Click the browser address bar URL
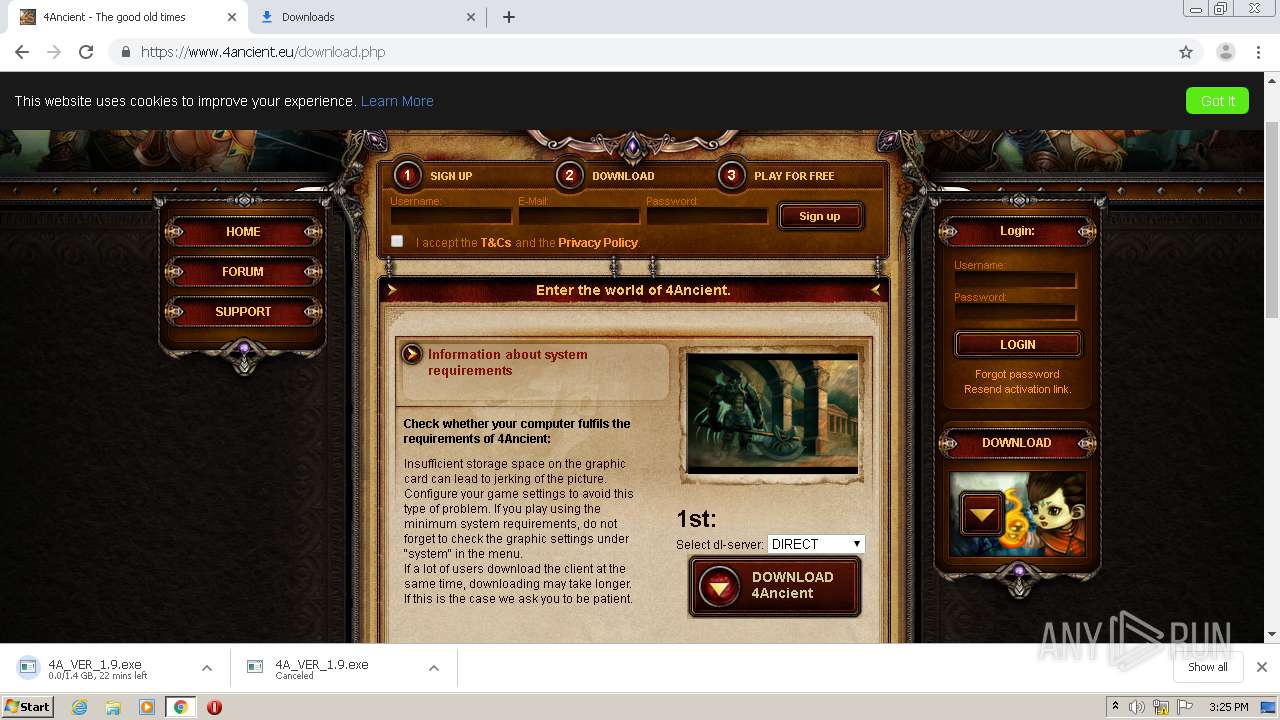 (263, 52)
